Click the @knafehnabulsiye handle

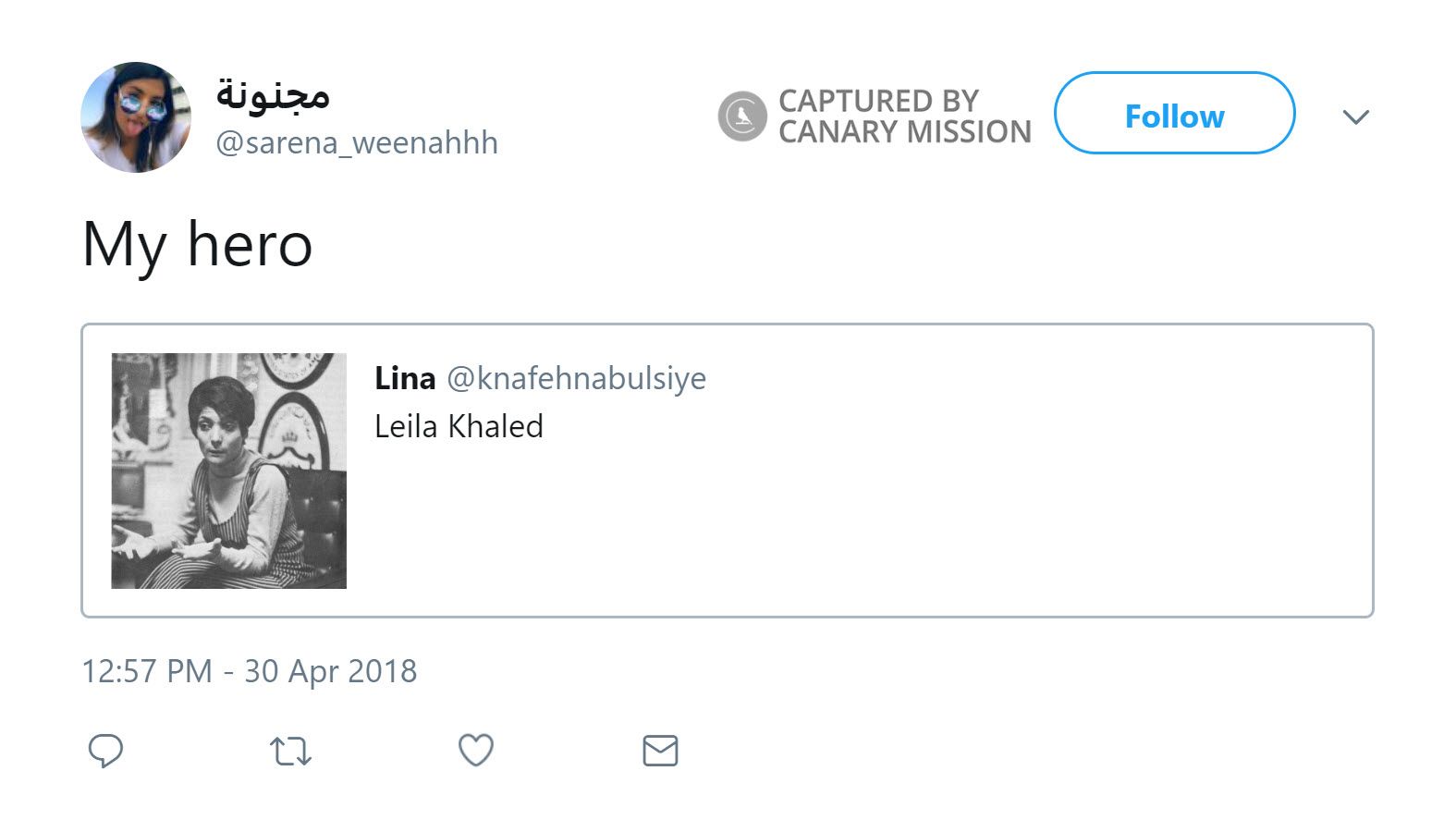click(577, 377)
